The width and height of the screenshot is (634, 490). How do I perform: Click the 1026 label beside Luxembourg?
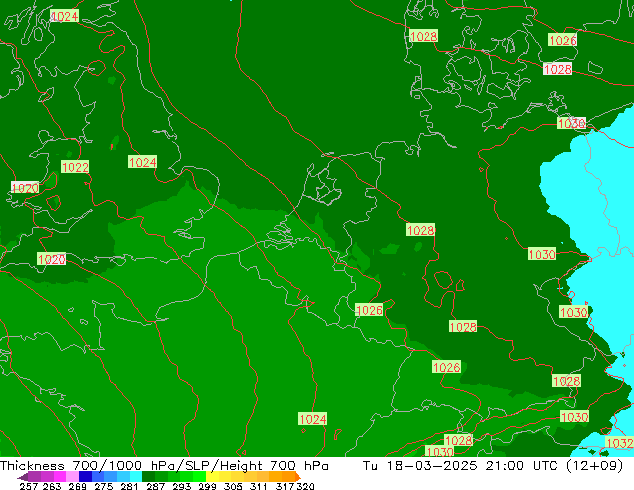click(369, 310)
